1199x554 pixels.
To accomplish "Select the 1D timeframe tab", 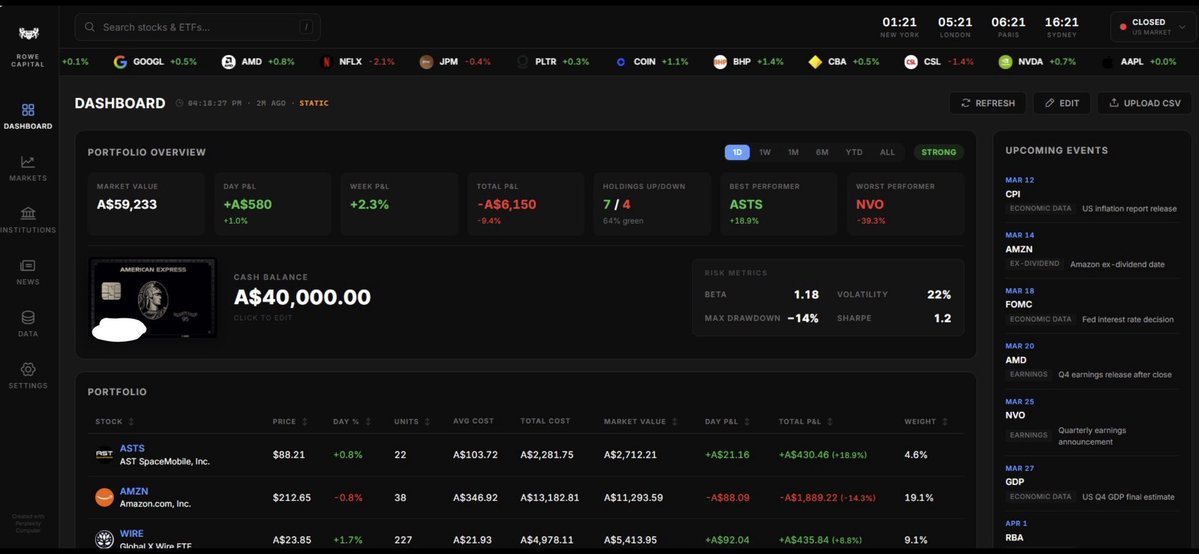I will coord(737,152).
